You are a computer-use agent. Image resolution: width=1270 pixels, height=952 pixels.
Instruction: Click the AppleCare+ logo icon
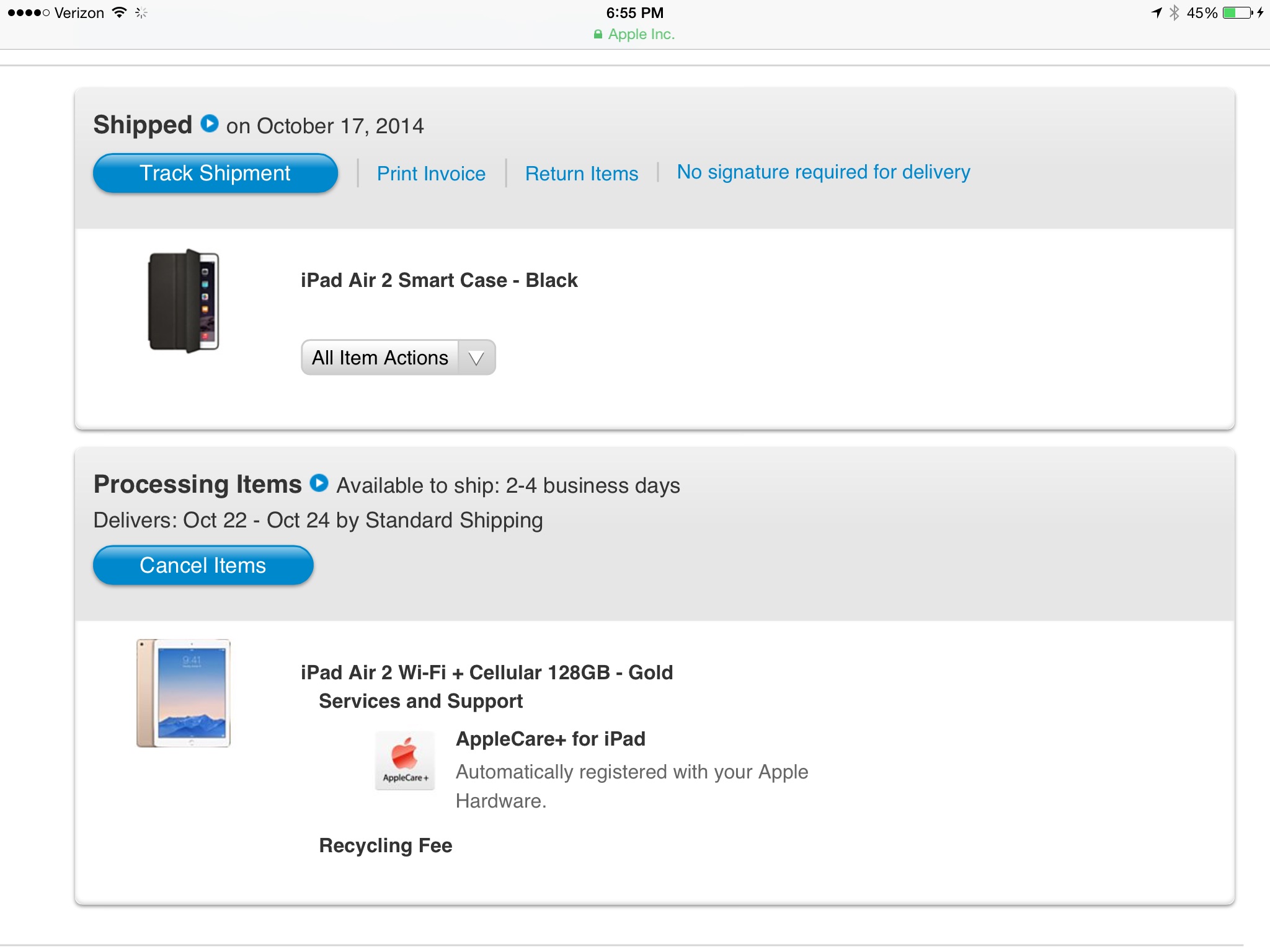405,760
